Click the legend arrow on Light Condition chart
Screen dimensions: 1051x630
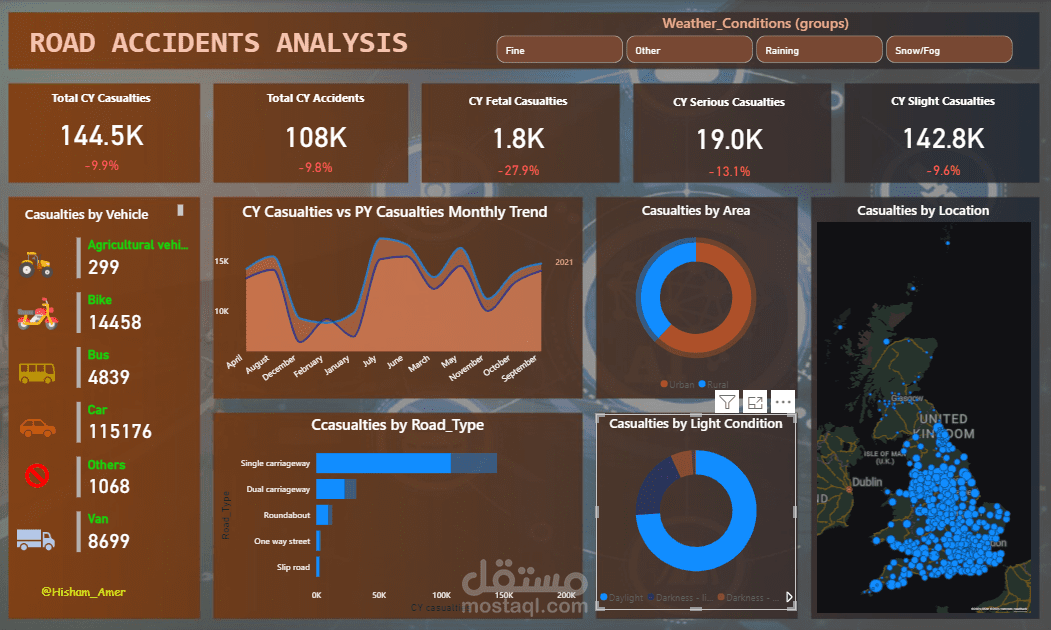(x=787, y=595)
